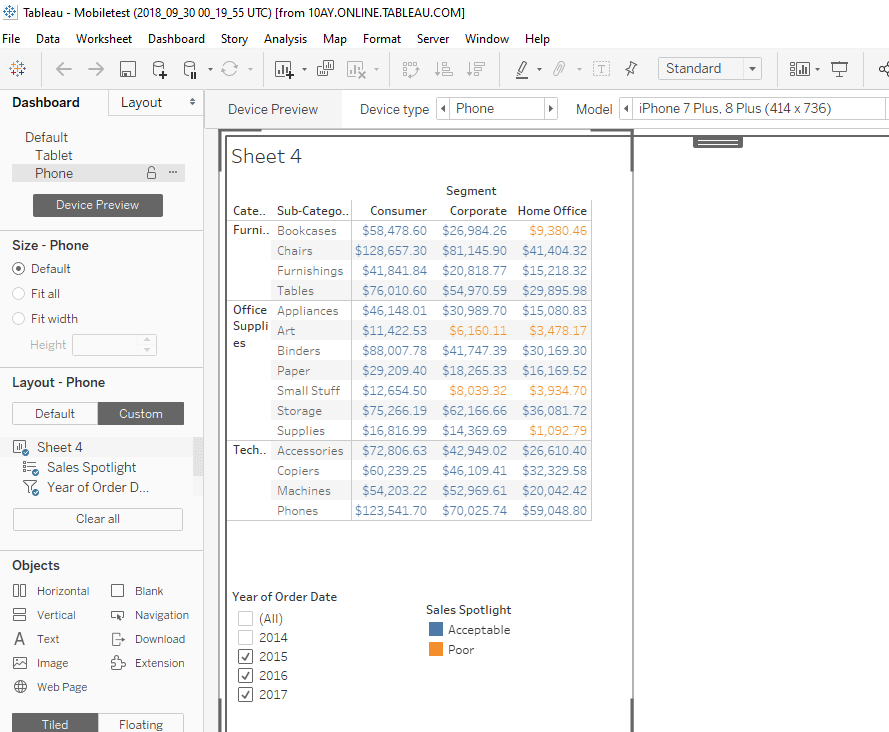The width and height of the screenshot is (889, 732).
Task: Open the Analysis menu
Action: (285, 39)
